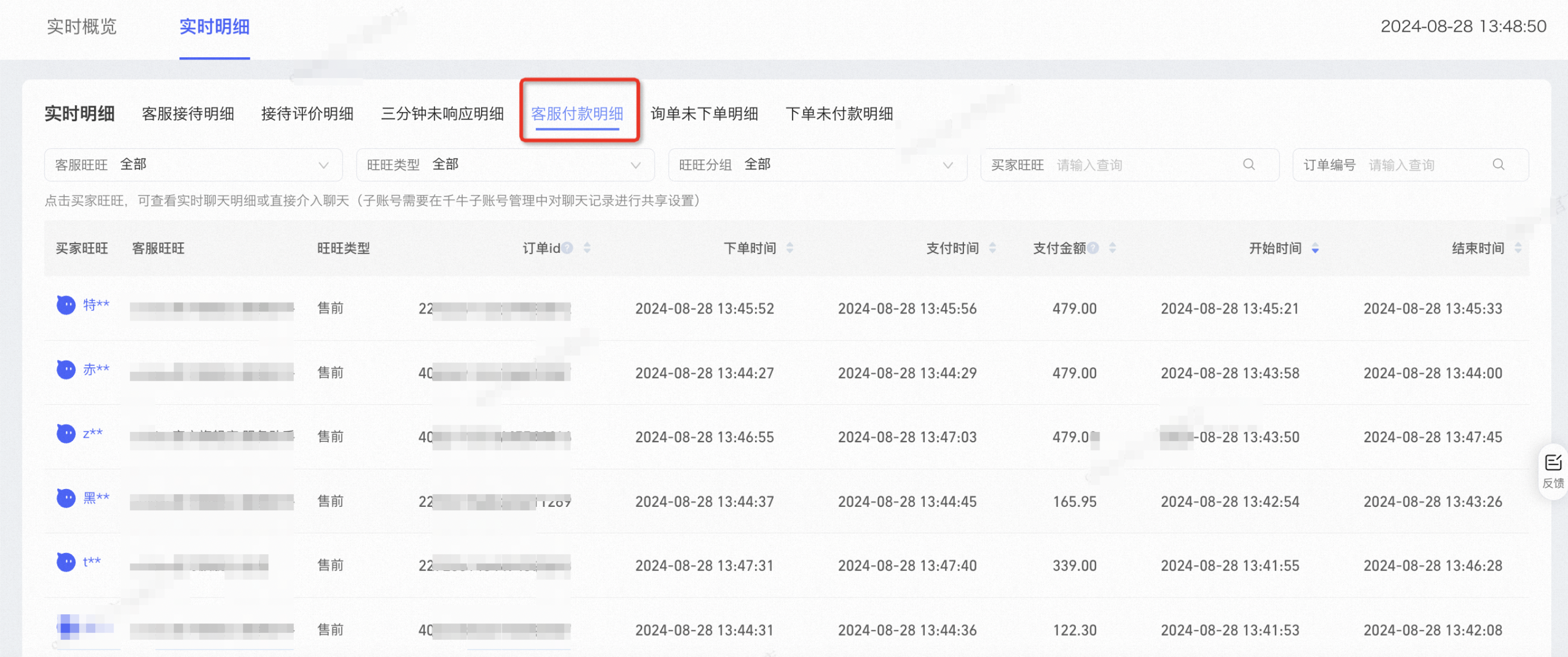Open buyer z** chat details
The image size is (1568, 657).
pyautogui.click(x=92, y=433)
